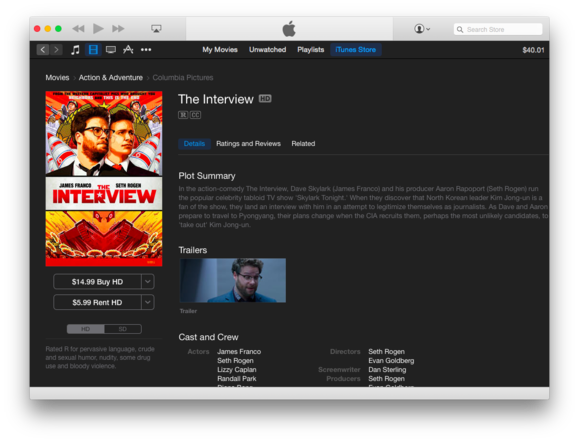Image resolution: width=579 pixels, height=442 pixels.
Task: Go back with the left arrow
Action: (43, 49)
